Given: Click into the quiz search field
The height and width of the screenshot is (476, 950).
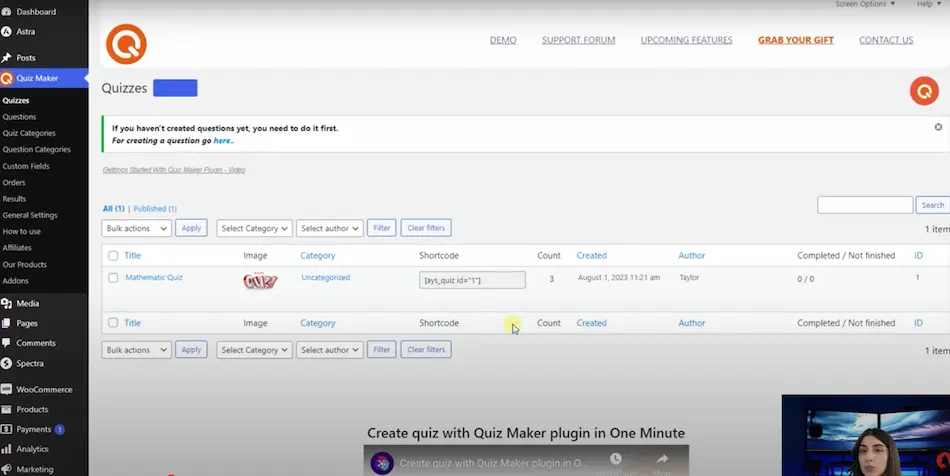Looking at the screenshot, I should coord(865,205).
